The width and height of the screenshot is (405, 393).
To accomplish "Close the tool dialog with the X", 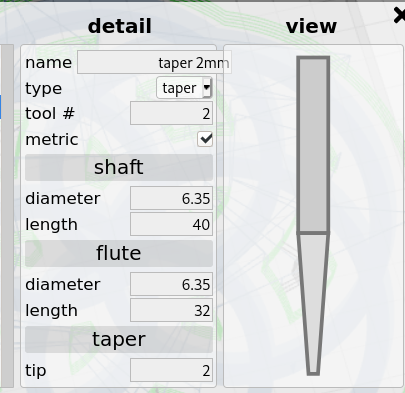I will pyautogui.click(x=399, y=16).
